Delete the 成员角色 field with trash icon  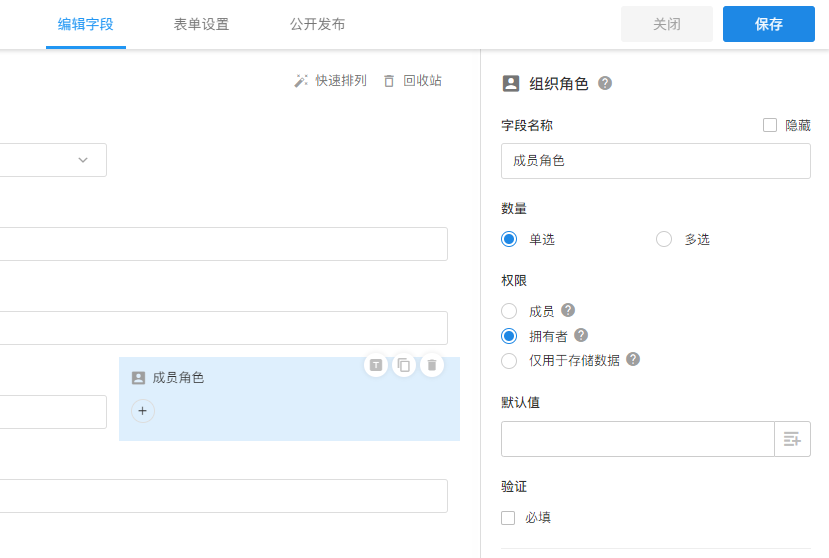431,365
